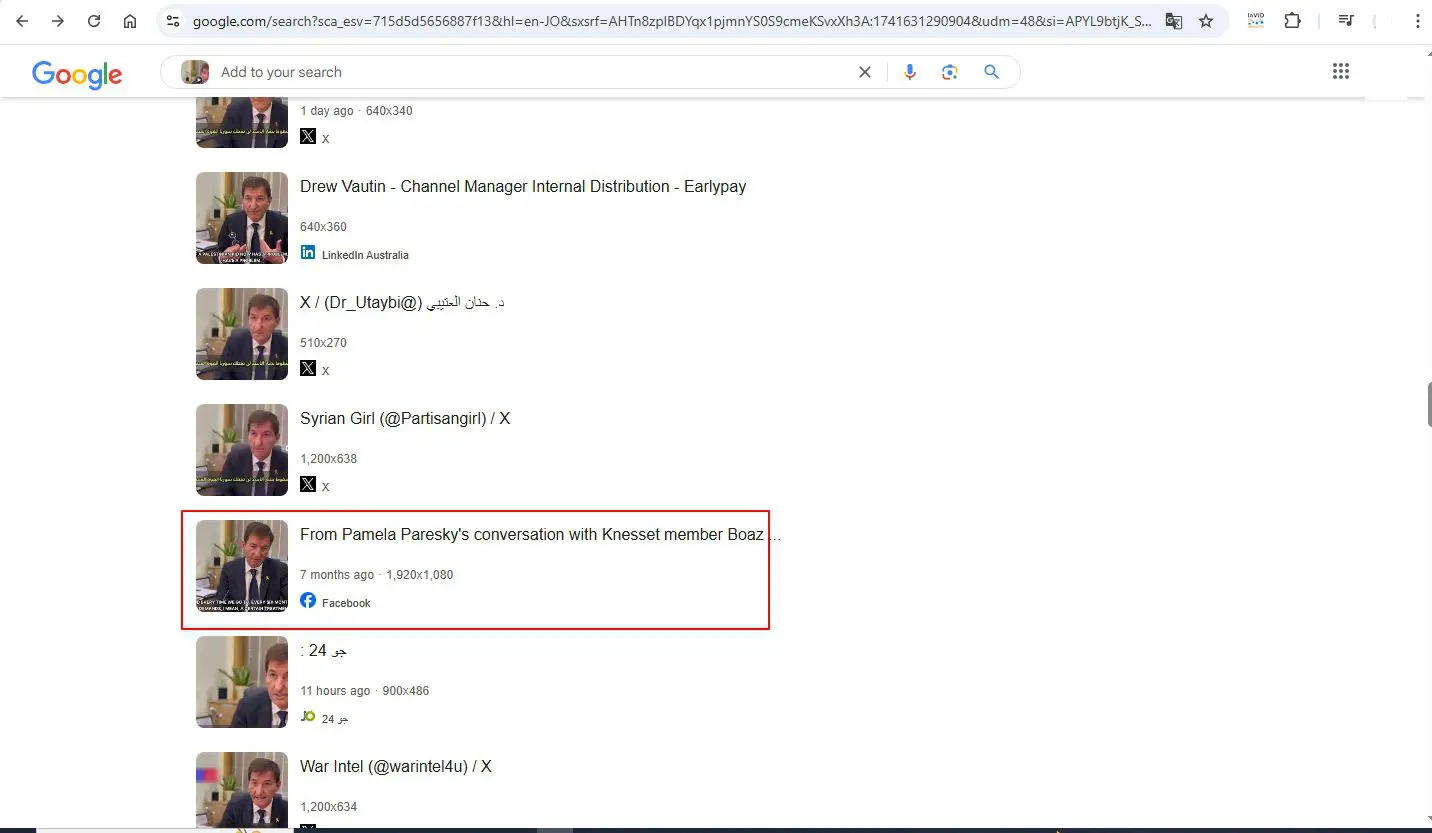Click the "640x340" size text
This screenshot has height=833, width=1432.
[x=389, y=111]
